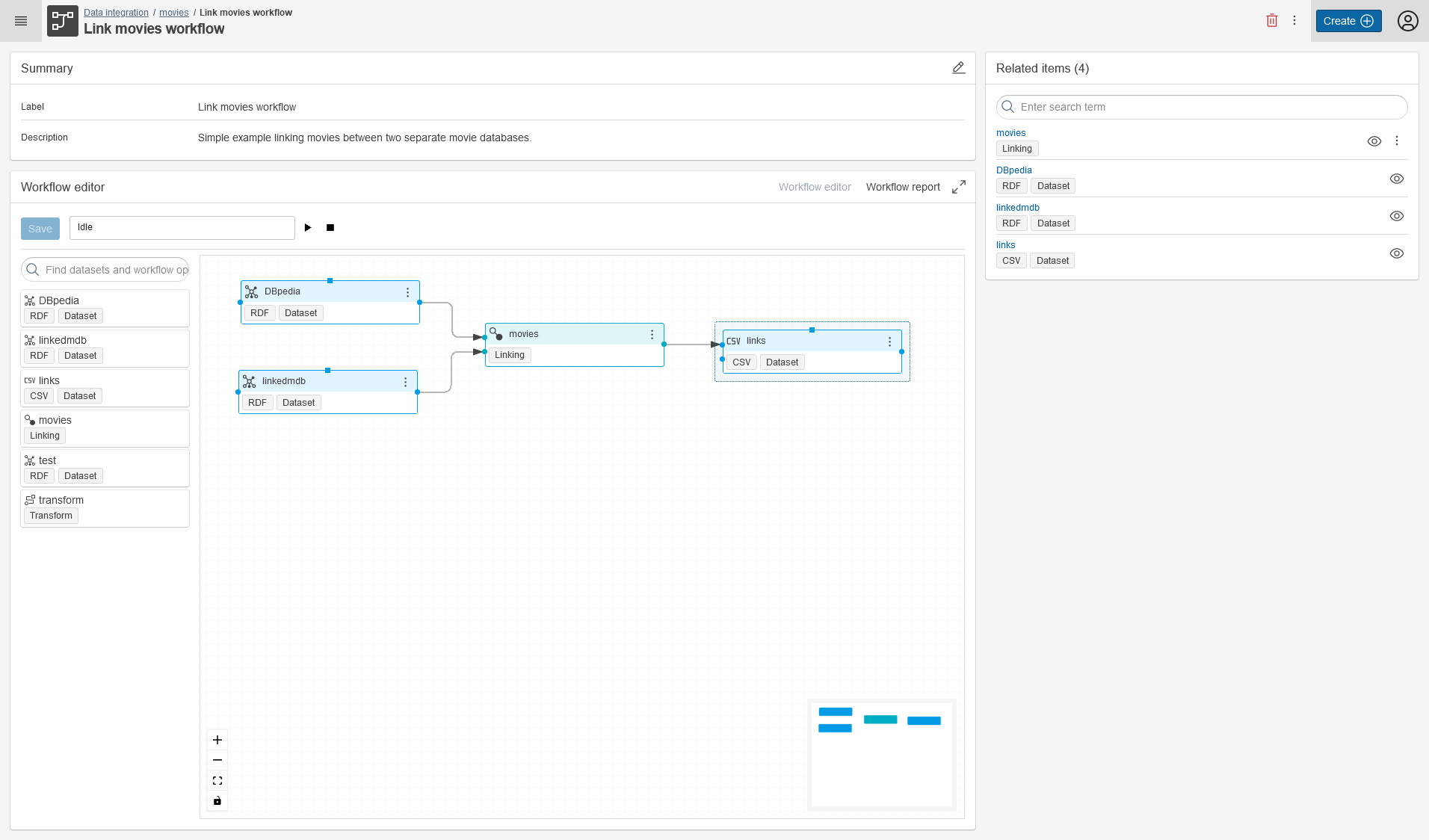This screenshot has width=1429, height=840.
Task: Delete the workflow using the trash icon
Action: tap(1272, 20)
